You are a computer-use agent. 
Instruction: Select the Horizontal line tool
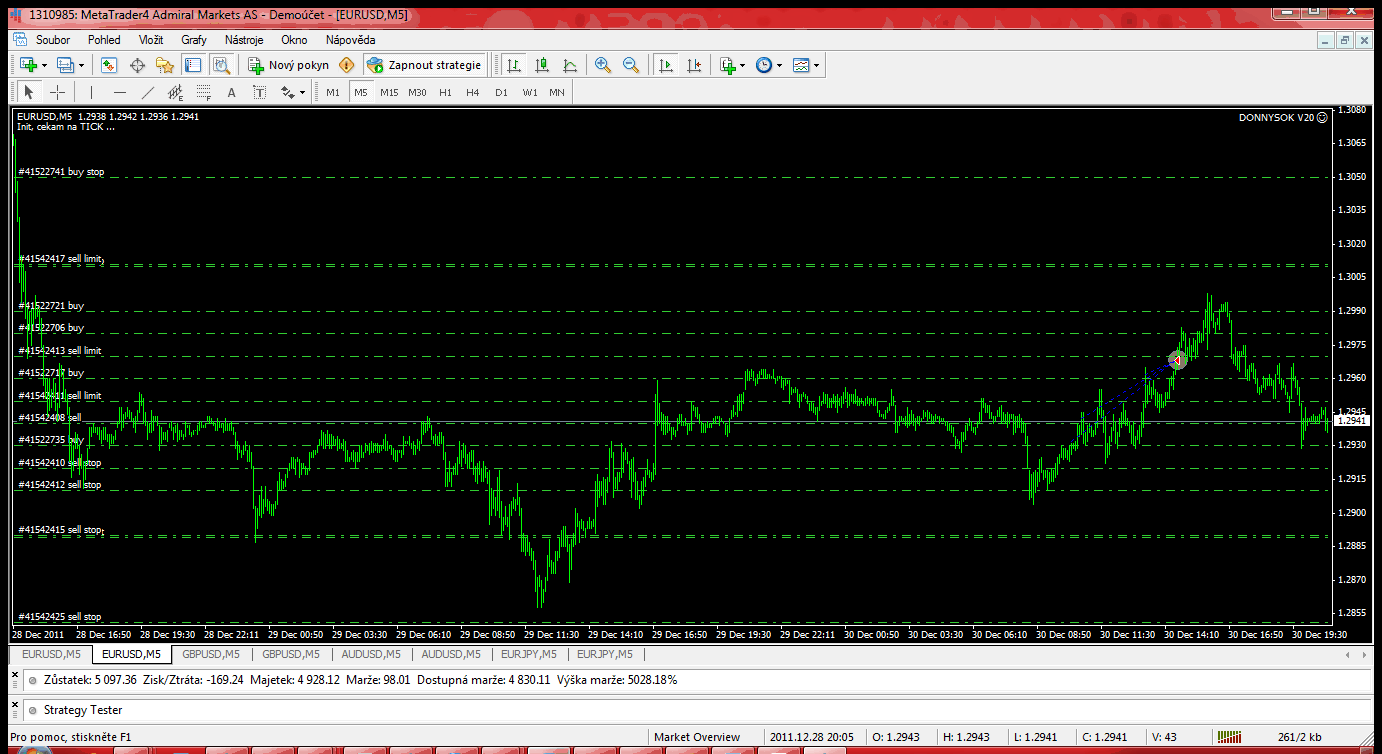coord(120,93)
